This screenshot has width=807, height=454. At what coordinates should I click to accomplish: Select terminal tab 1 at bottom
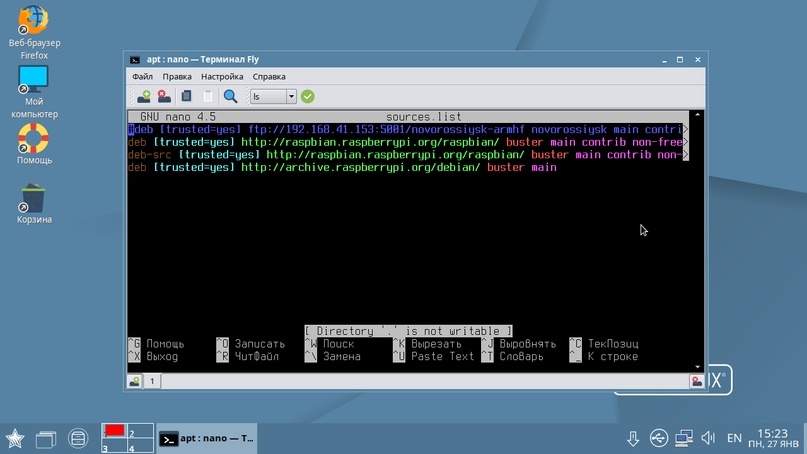pyautogui.click(x=153, y=381)
